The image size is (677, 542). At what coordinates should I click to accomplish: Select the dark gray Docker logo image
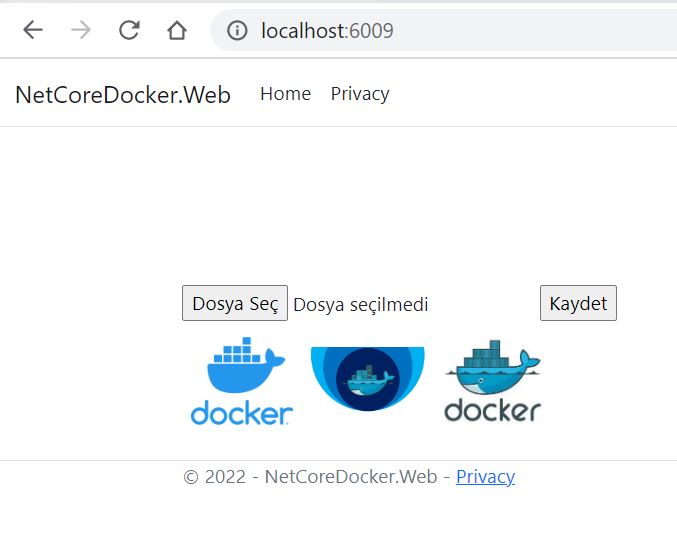[492, 382]
